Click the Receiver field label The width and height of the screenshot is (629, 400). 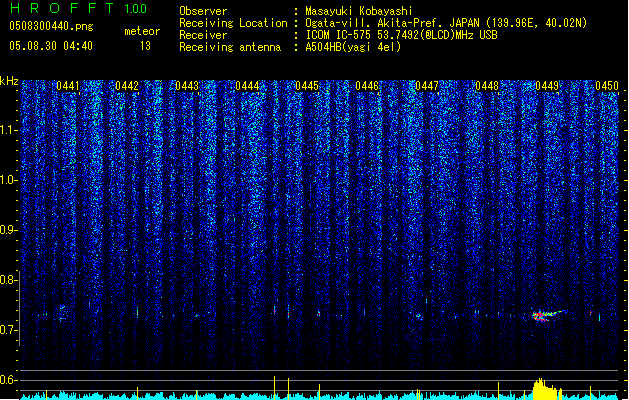pyautogui.click(x=203, y=35)
